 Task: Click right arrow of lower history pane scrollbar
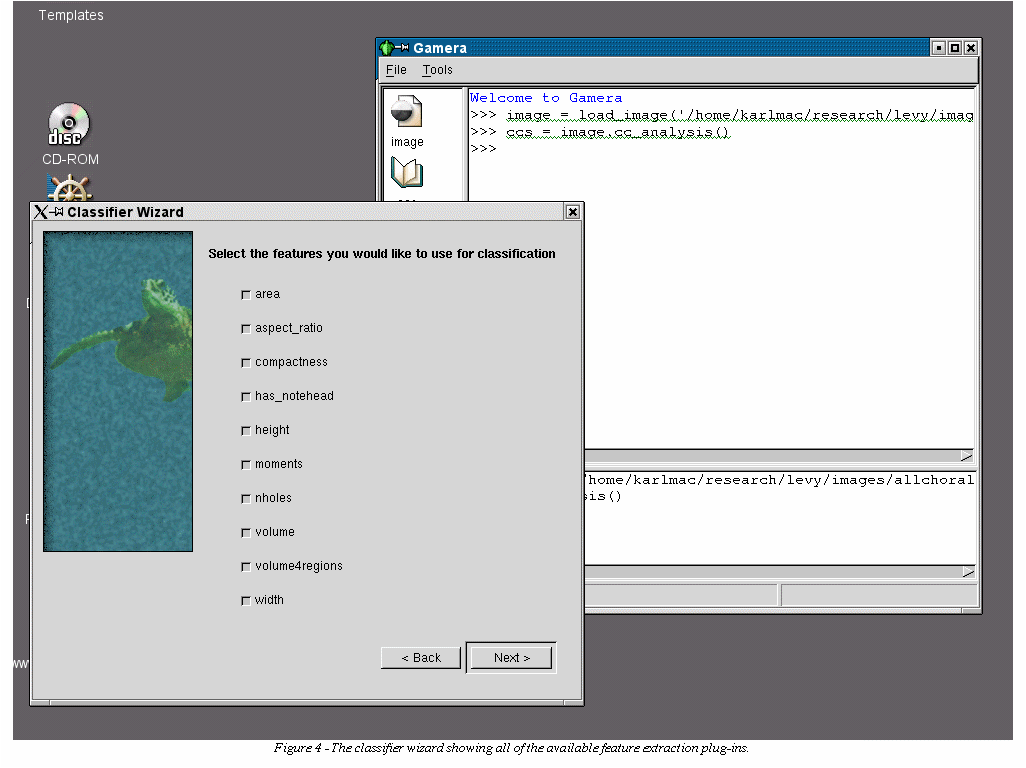pyautogui.click(x=966, y=572)
